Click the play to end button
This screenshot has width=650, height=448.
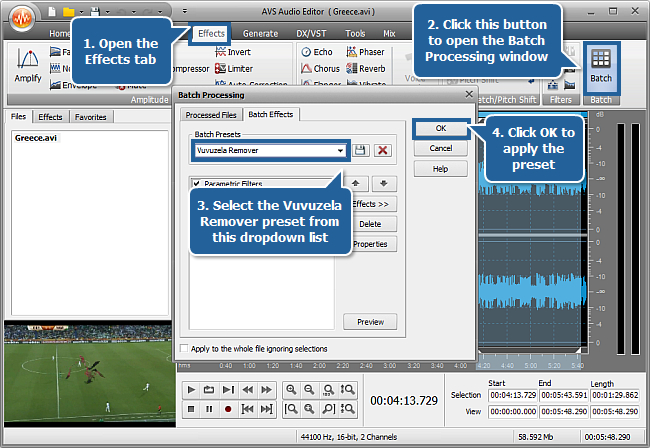point(228,390)
